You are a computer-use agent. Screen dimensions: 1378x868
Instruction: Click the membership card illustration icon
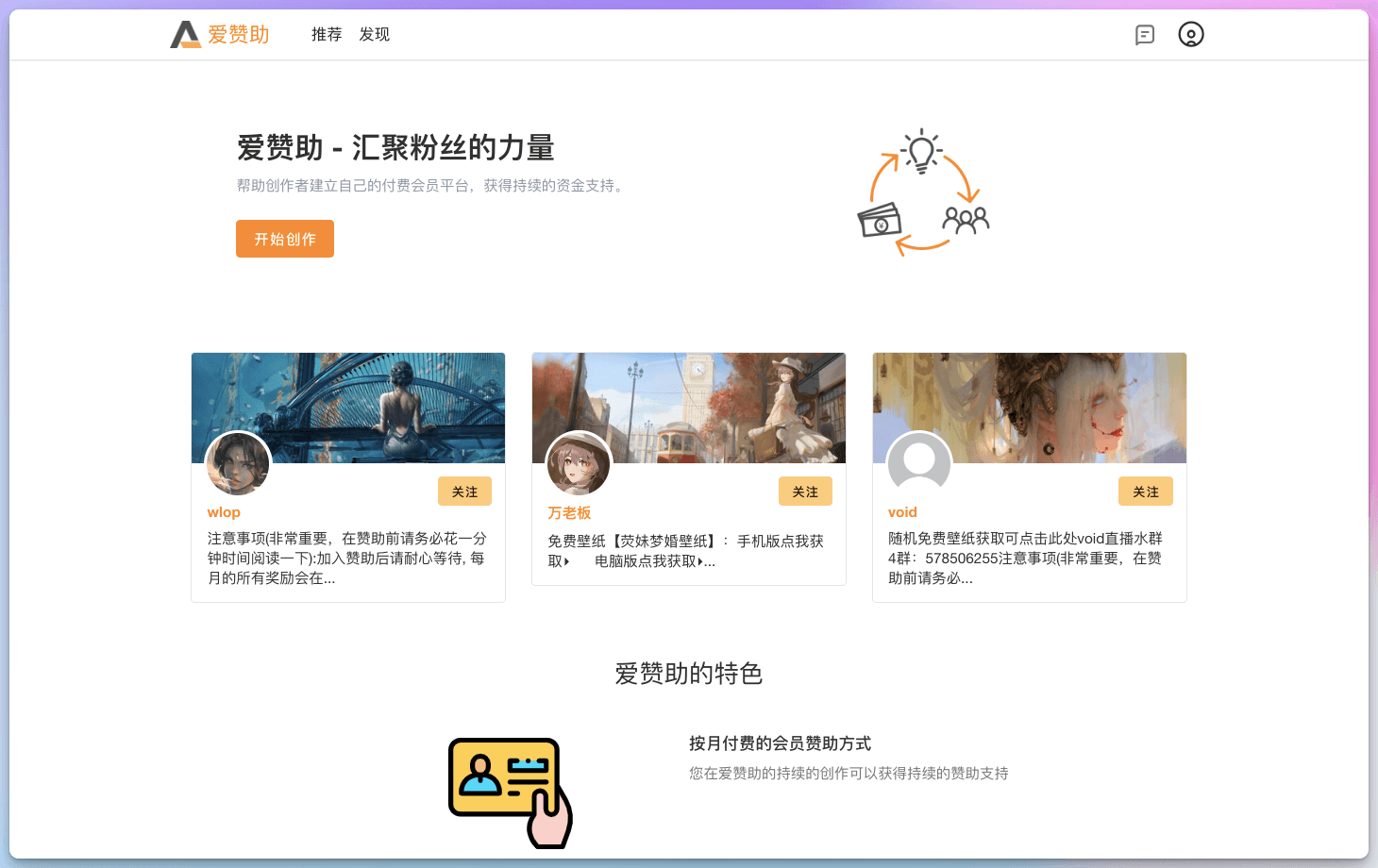[x=511, y=793]
